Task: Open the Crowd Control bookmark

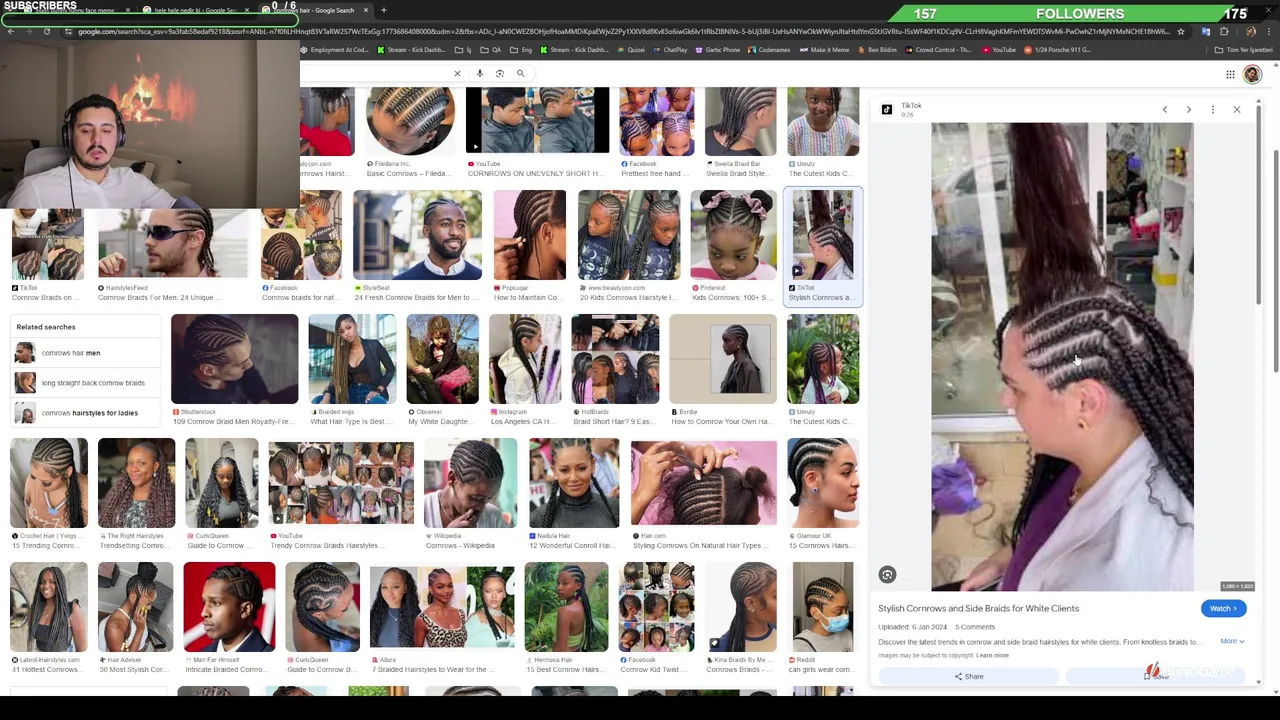Action: (937, 50)
